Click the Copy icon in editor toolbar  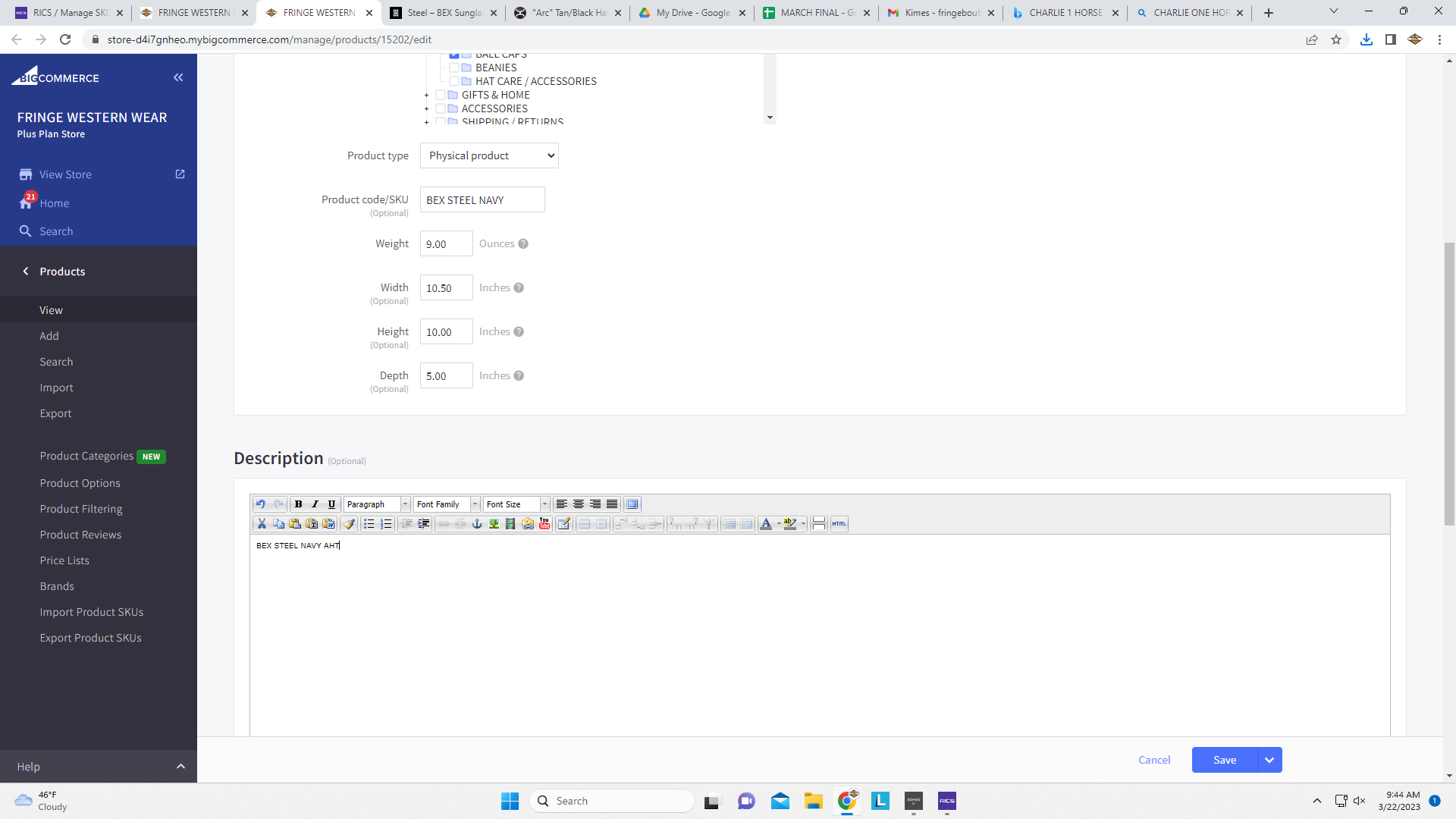(x=278, y=524)
